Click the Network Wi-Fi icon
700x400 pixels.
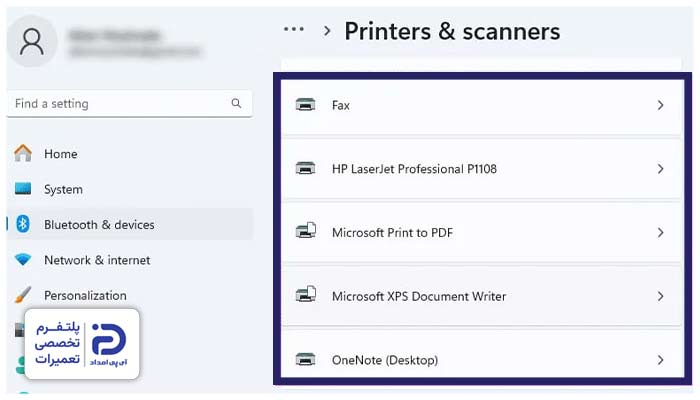(23, 259)
